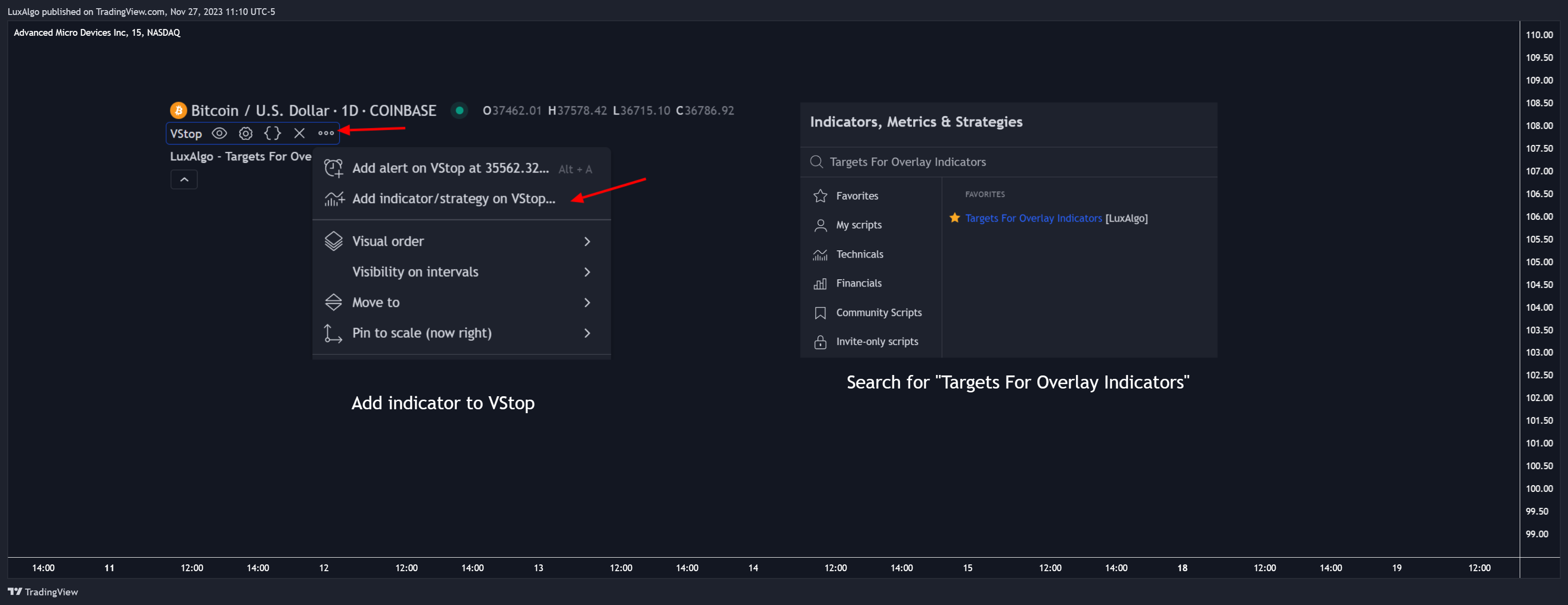Open the Invite-only scripts category

pos(876,342)
